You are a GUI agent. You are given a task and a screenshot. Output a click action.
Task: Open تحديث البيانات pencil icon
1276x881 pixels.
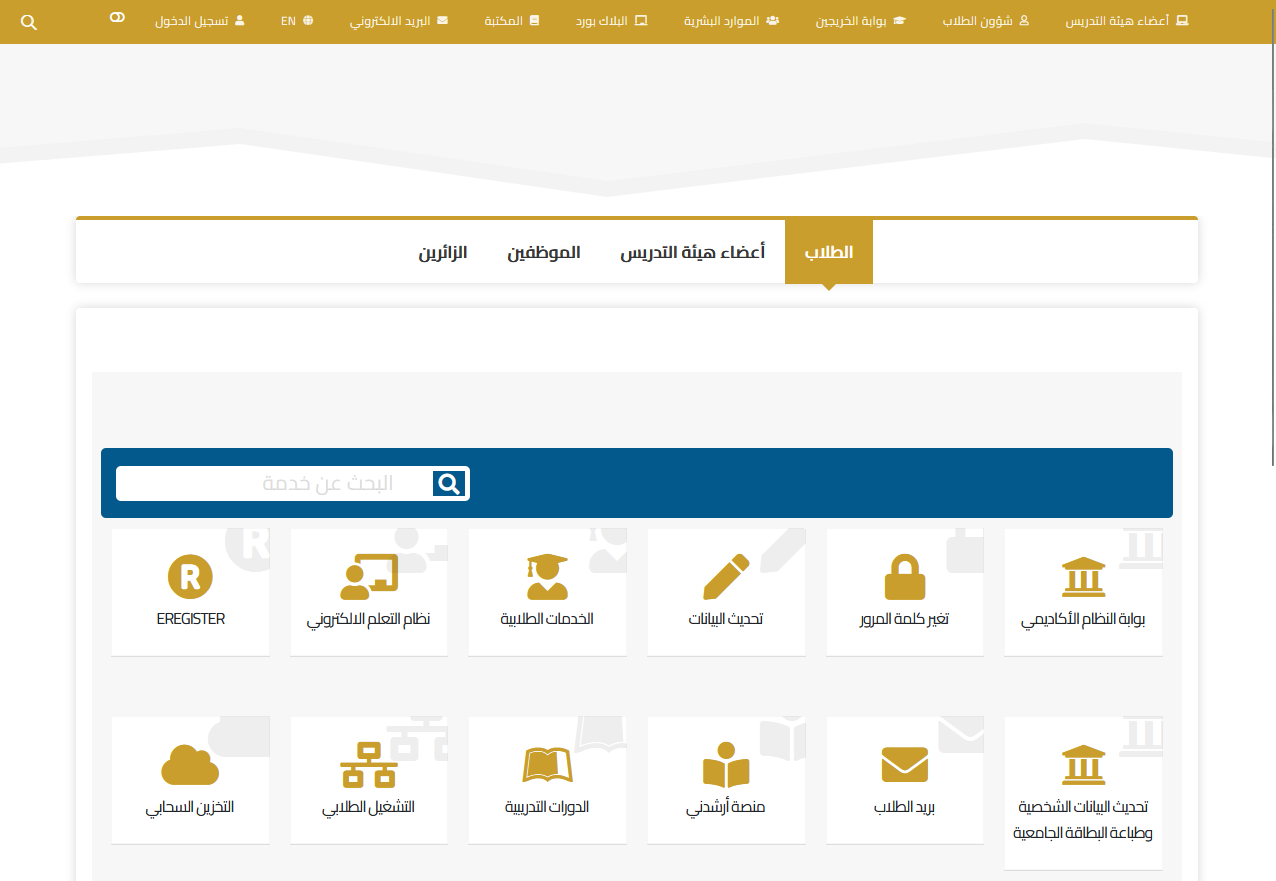726,577
